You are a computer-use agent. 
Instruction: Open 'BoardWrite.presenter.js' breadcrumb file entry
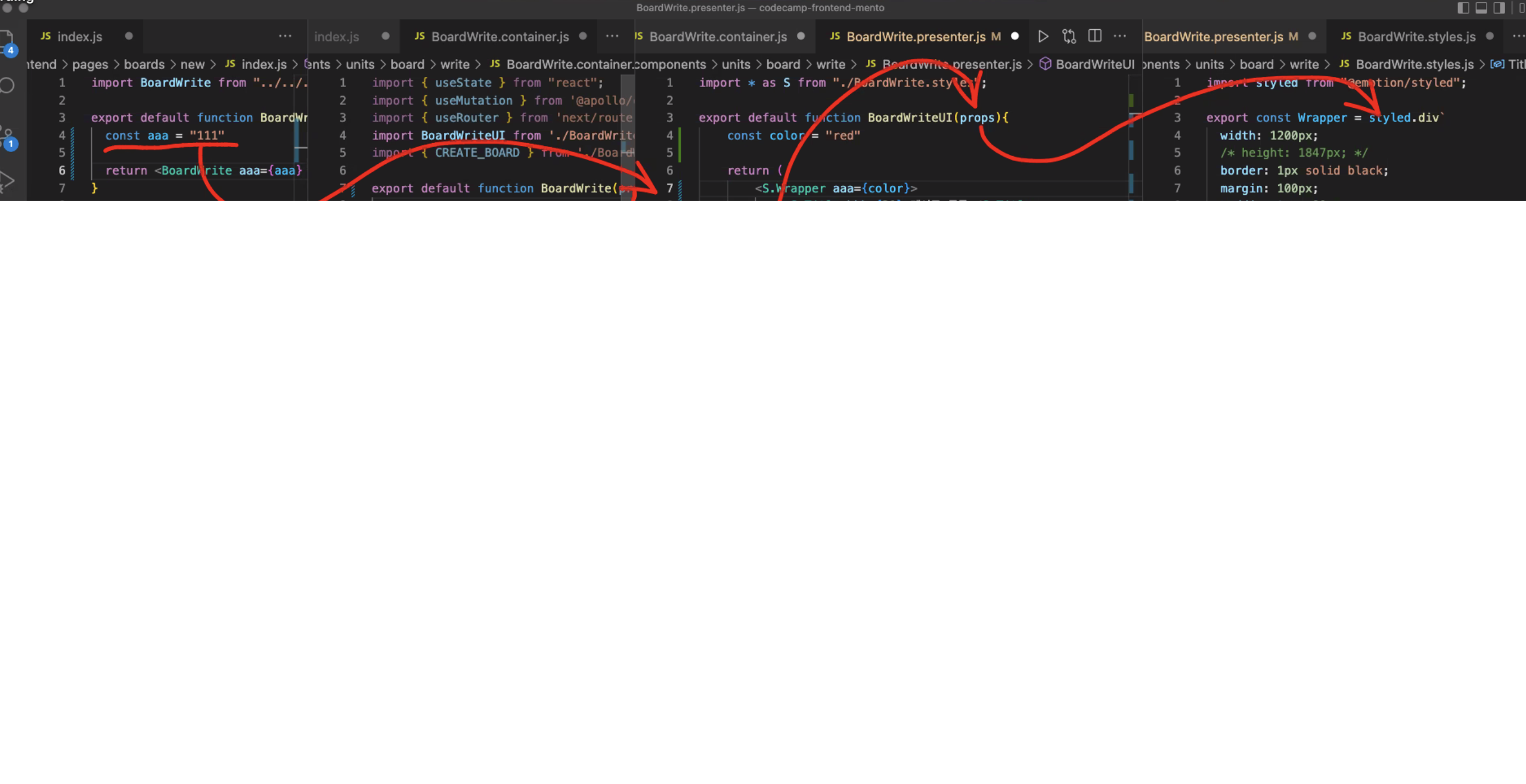pyautogui.click(x=944, y=64)
